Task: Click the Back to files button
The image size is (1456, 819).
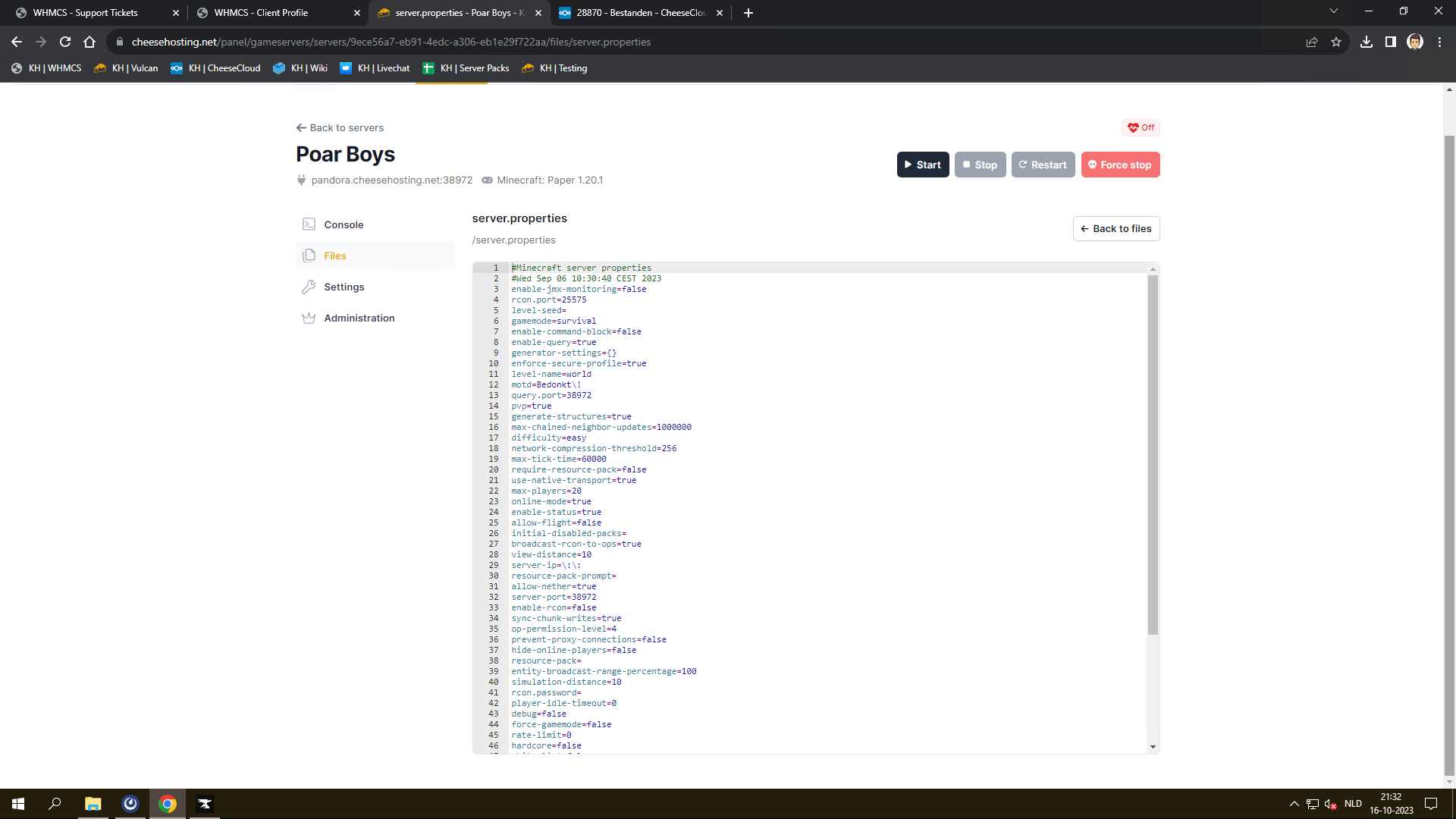Action: pyautogui.click(x=1116, y=228)
